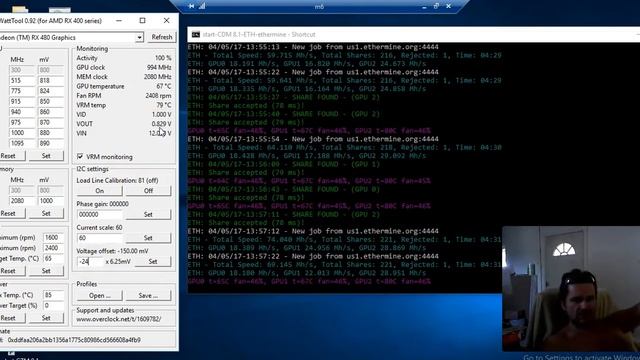This screenshot has height=360, width=640.
Task: Click the ethermine command prompt title bar
Action: pyautogui.click(x=413, y=35)
